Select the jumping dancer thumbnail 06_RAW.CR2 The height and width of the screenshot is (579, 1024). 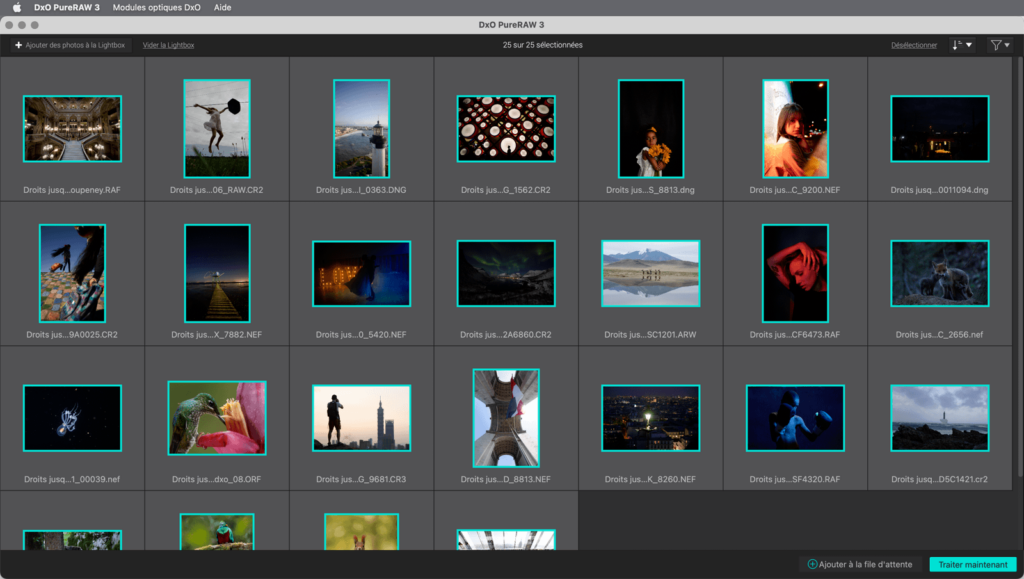coord(217,129)
